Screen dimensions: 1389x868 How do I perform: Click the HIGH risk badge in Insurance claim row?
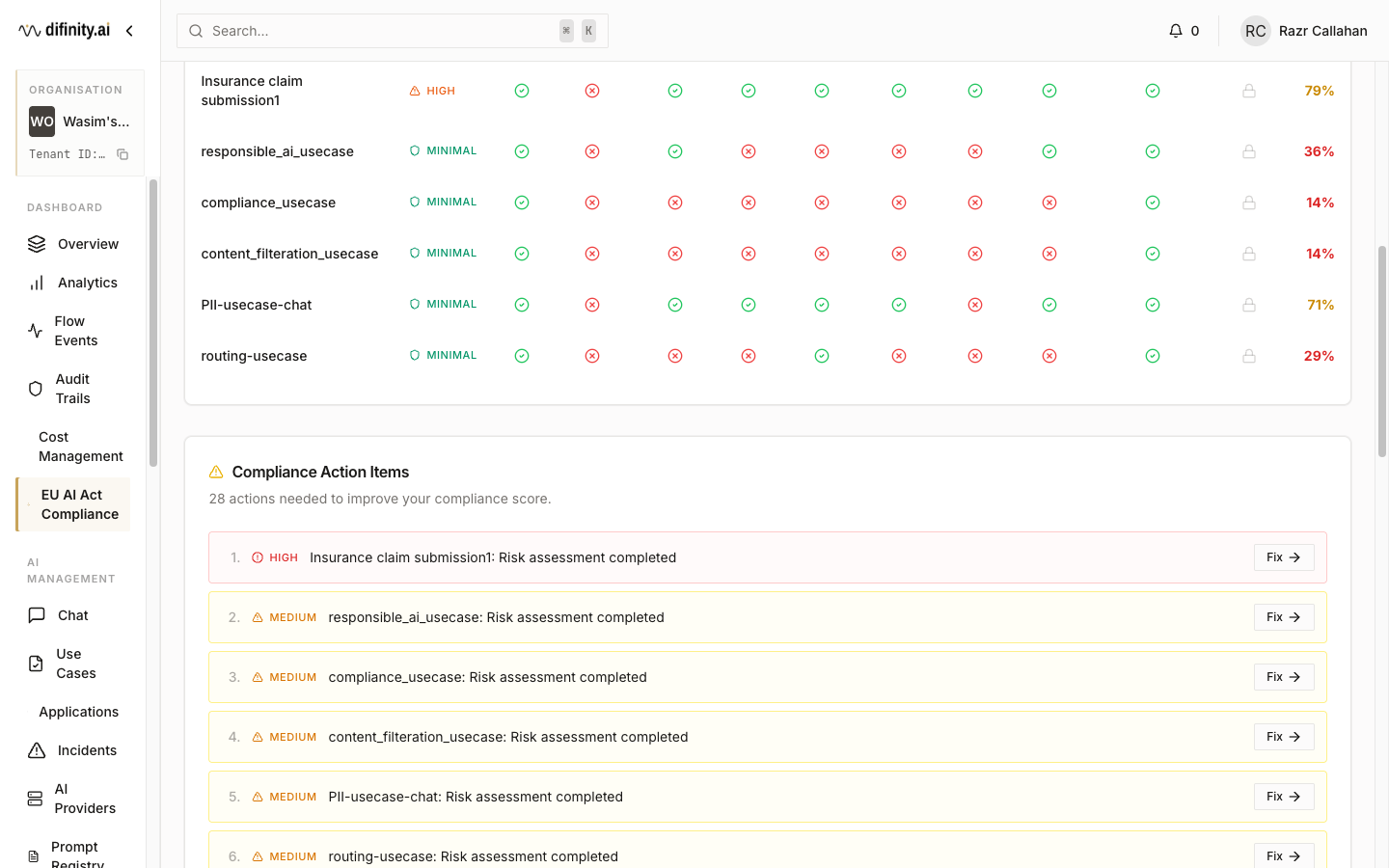pos(432,91)
